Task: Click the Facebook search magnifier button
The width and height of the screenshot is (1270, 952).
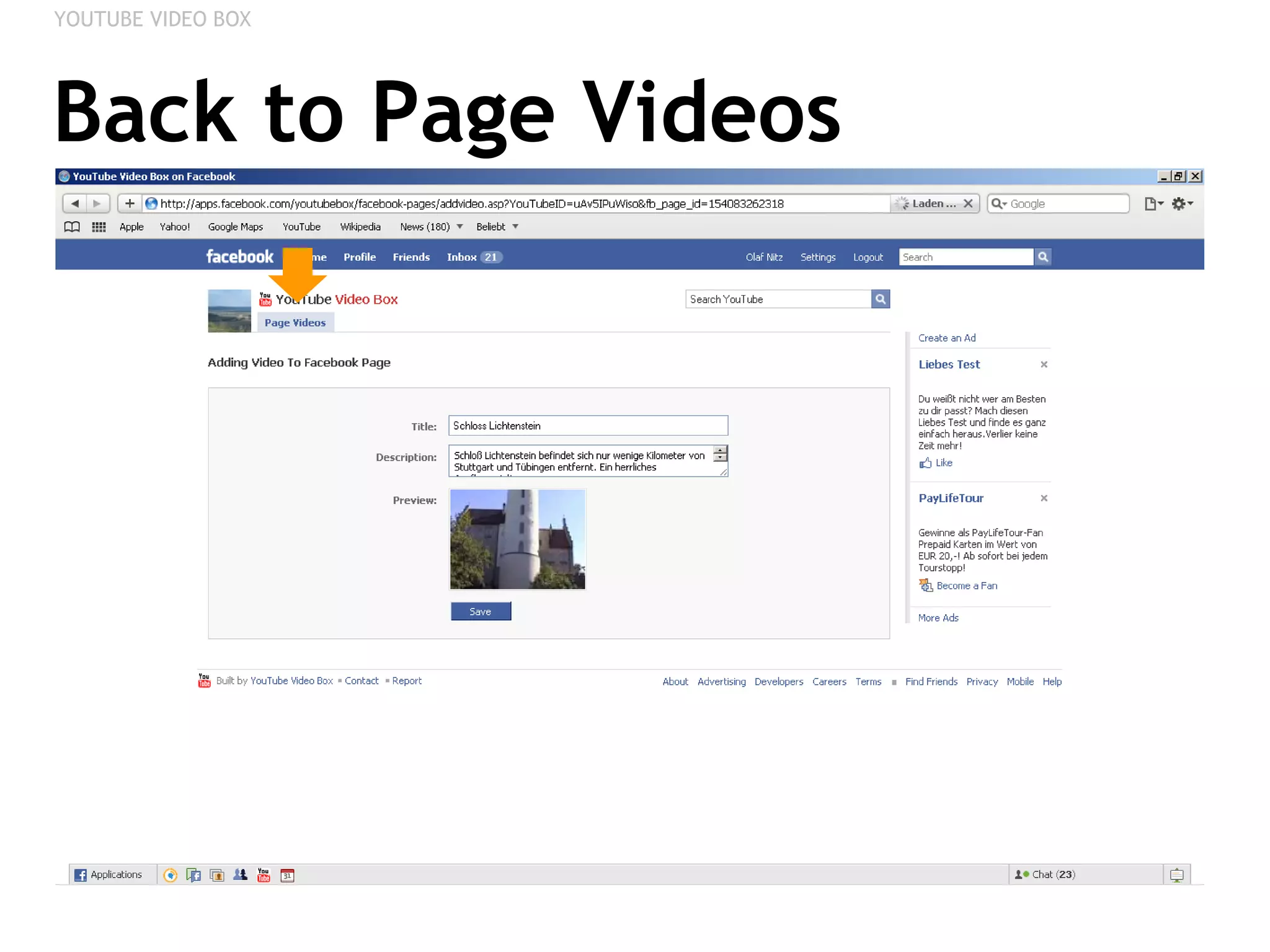Action: [1043, 257]
